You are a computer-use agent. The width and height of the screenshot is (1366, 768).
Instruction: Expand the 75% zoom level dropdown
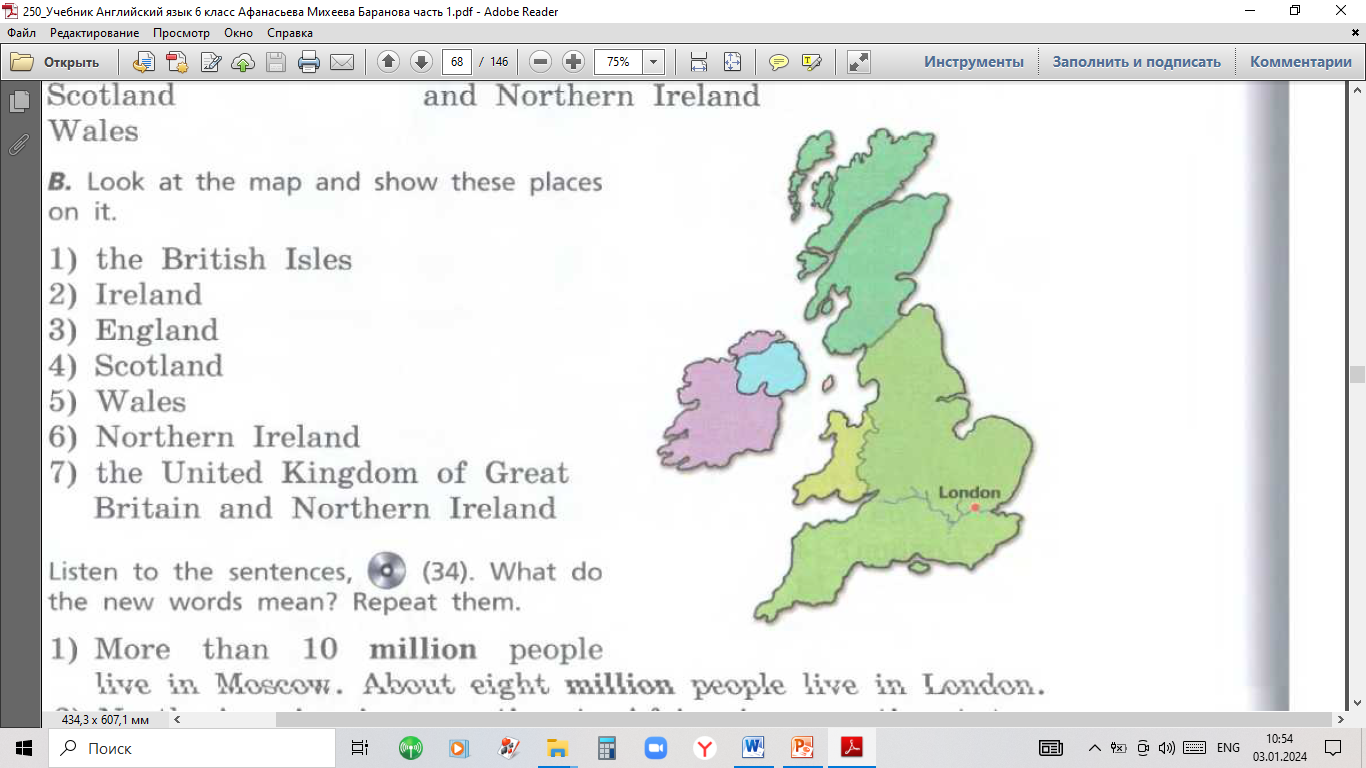[x=654, y=62]
